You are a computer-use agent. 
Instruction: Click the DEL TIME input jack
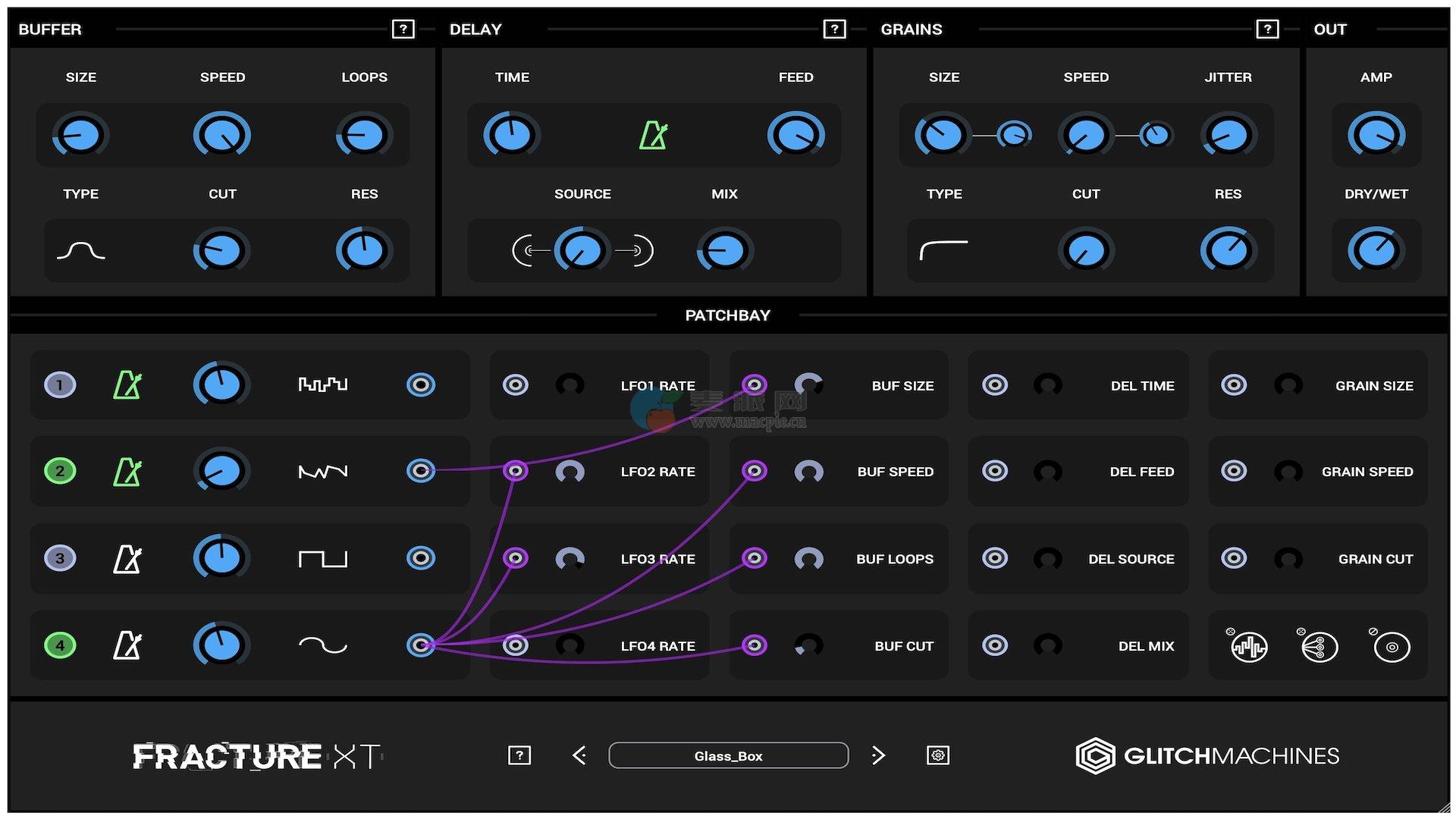point(995,384)
